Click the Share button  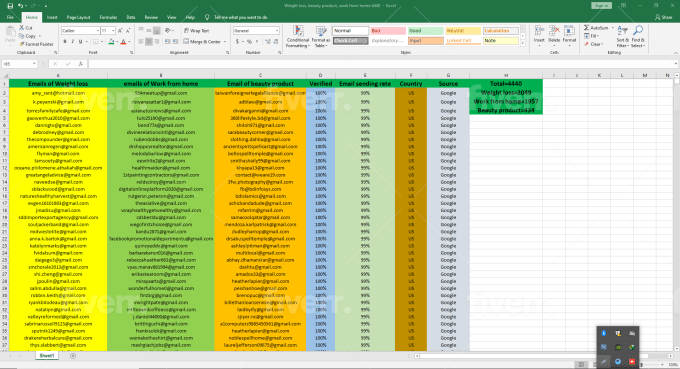click(664, 17)
